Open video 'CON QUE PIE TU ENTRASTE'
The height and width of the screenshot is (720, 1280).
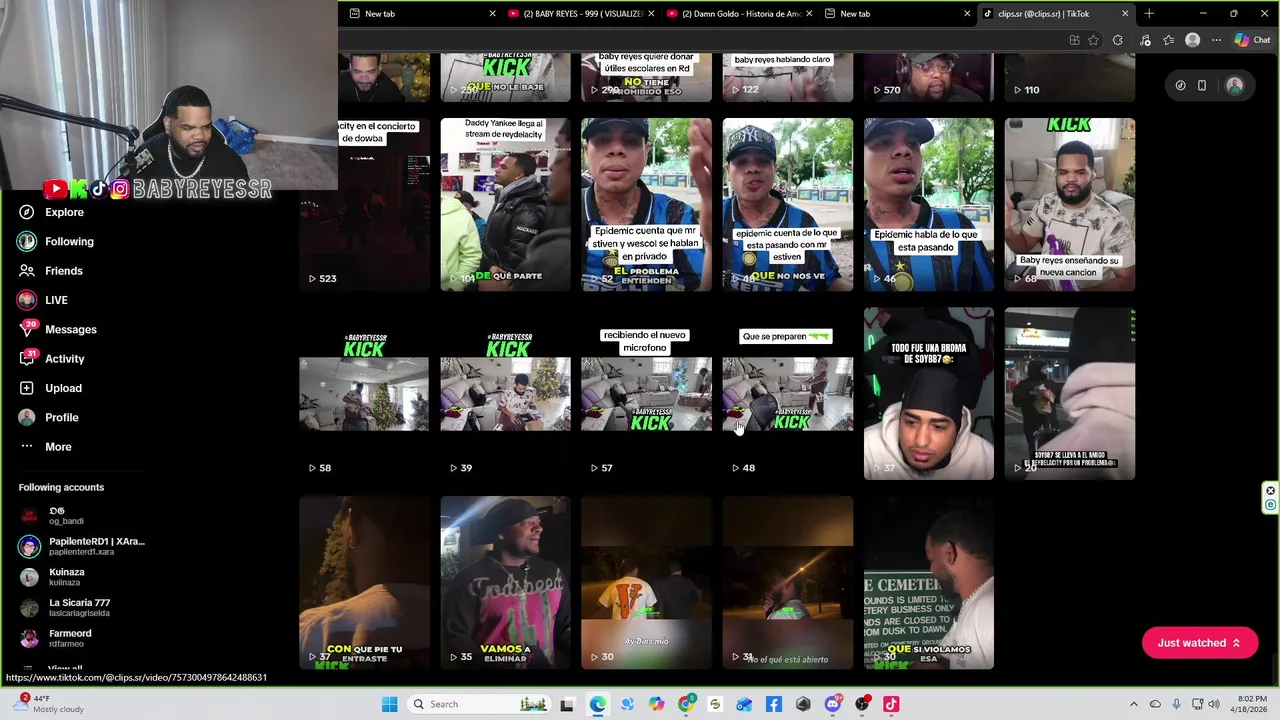[x=364, y=583]
